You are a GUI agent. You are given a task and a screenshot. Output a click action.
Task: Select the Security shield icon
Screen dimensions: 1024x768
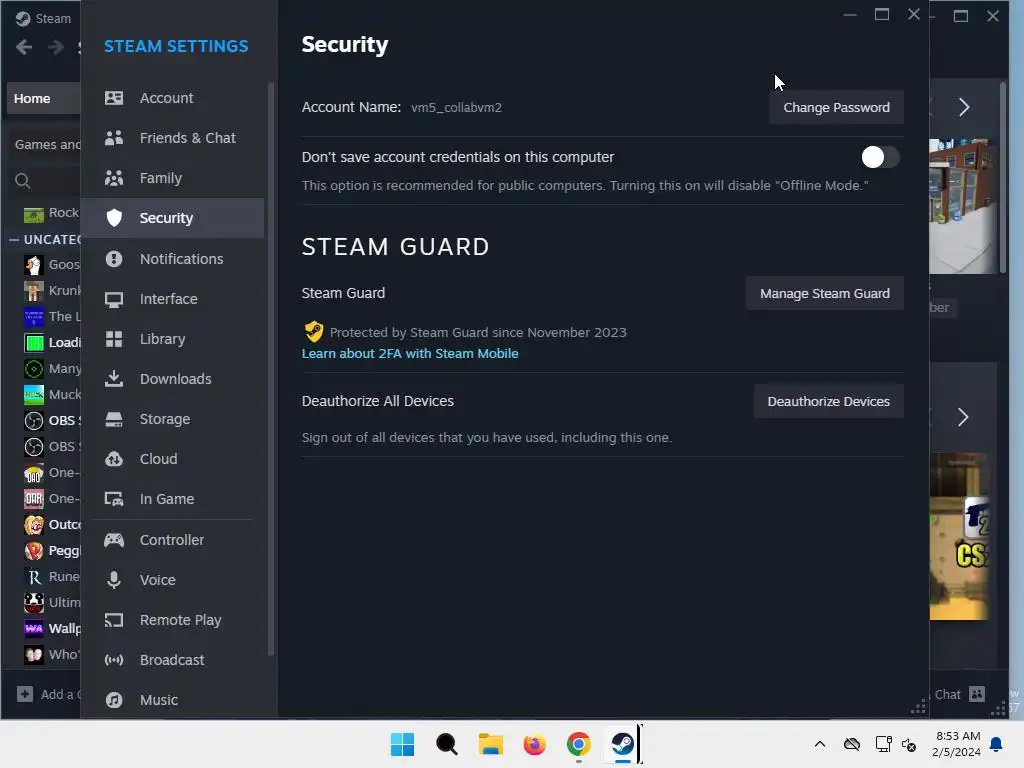(114, 218)
